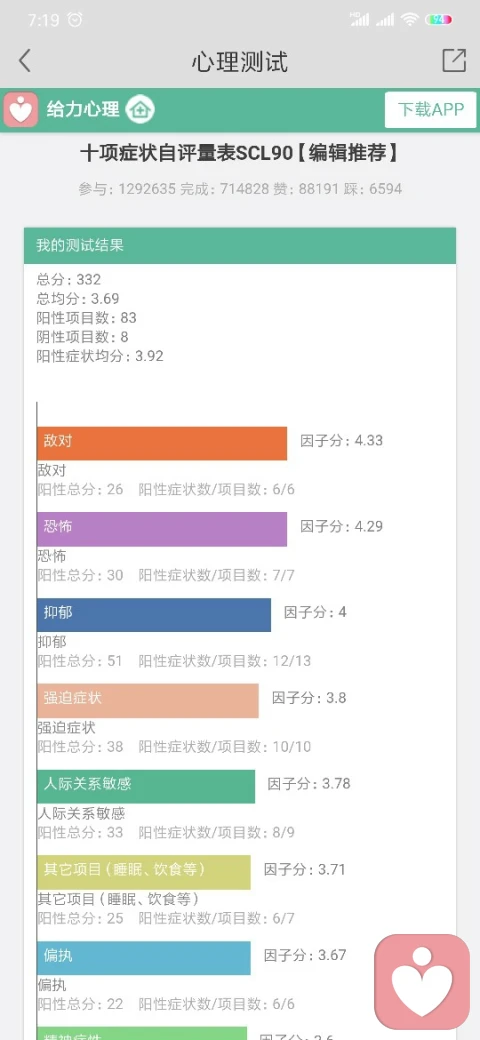
Task: Click the 下载APP button
Action: 430,109
